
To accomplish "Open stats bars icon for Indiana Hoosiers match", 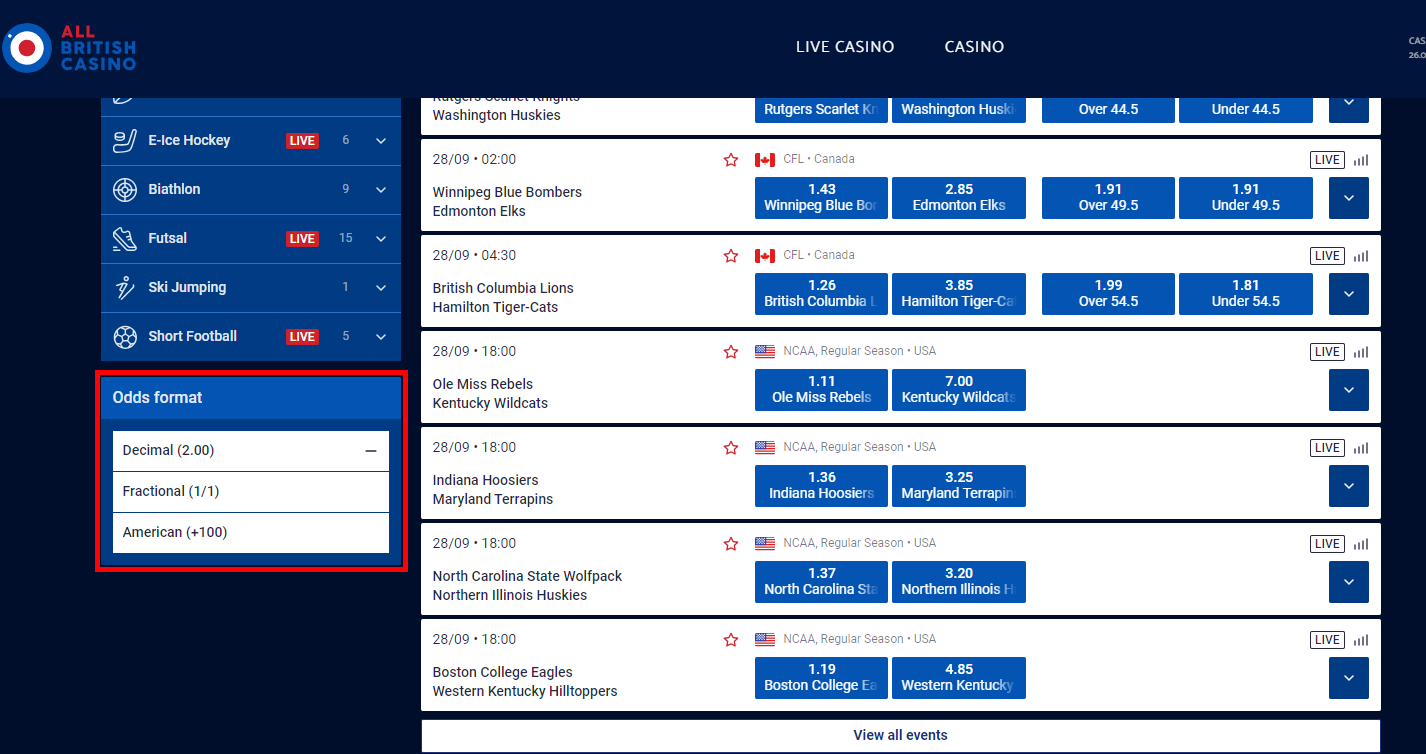I will point(1360,448).
